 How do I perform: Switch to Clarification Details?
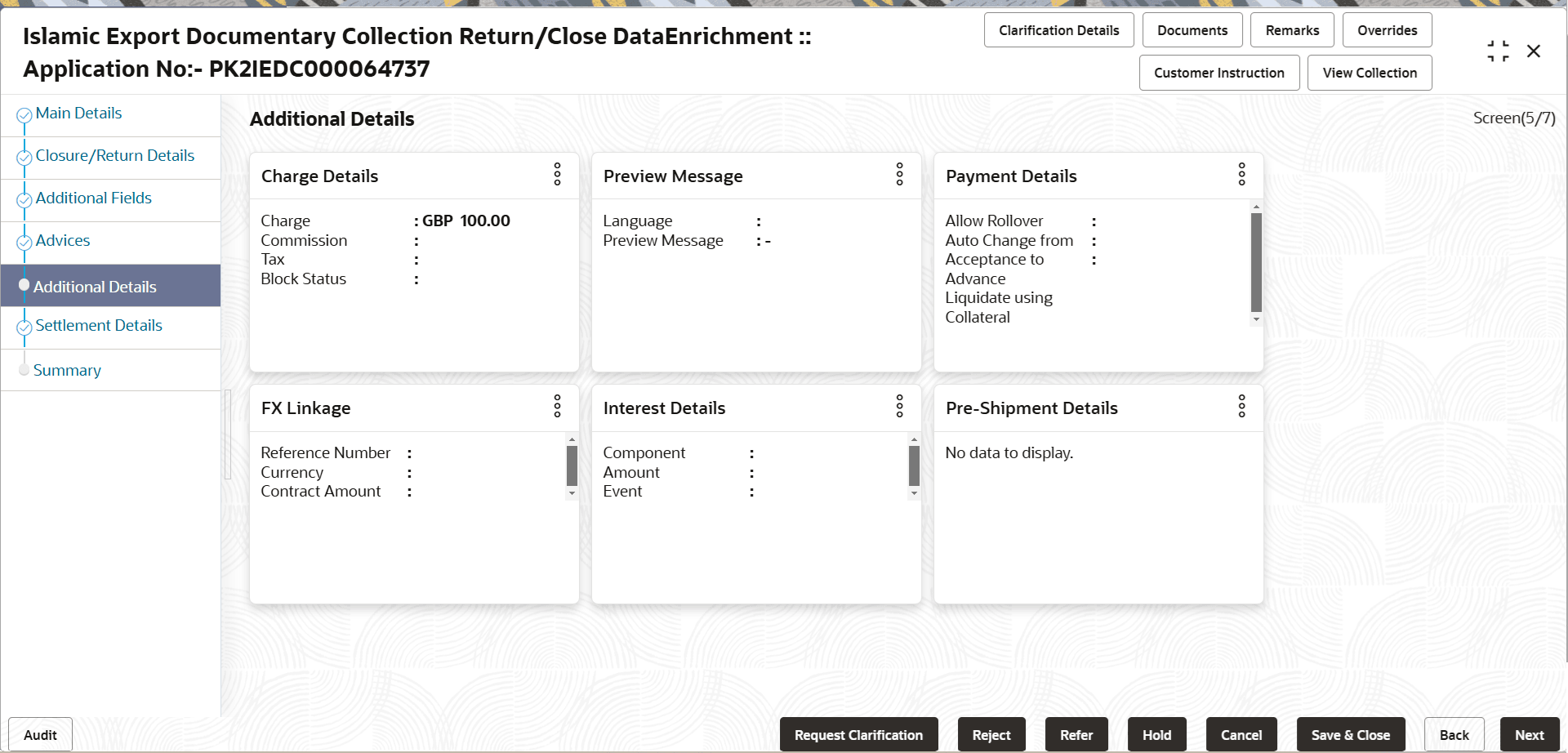pyautogui.click(x=1058, y=29)
